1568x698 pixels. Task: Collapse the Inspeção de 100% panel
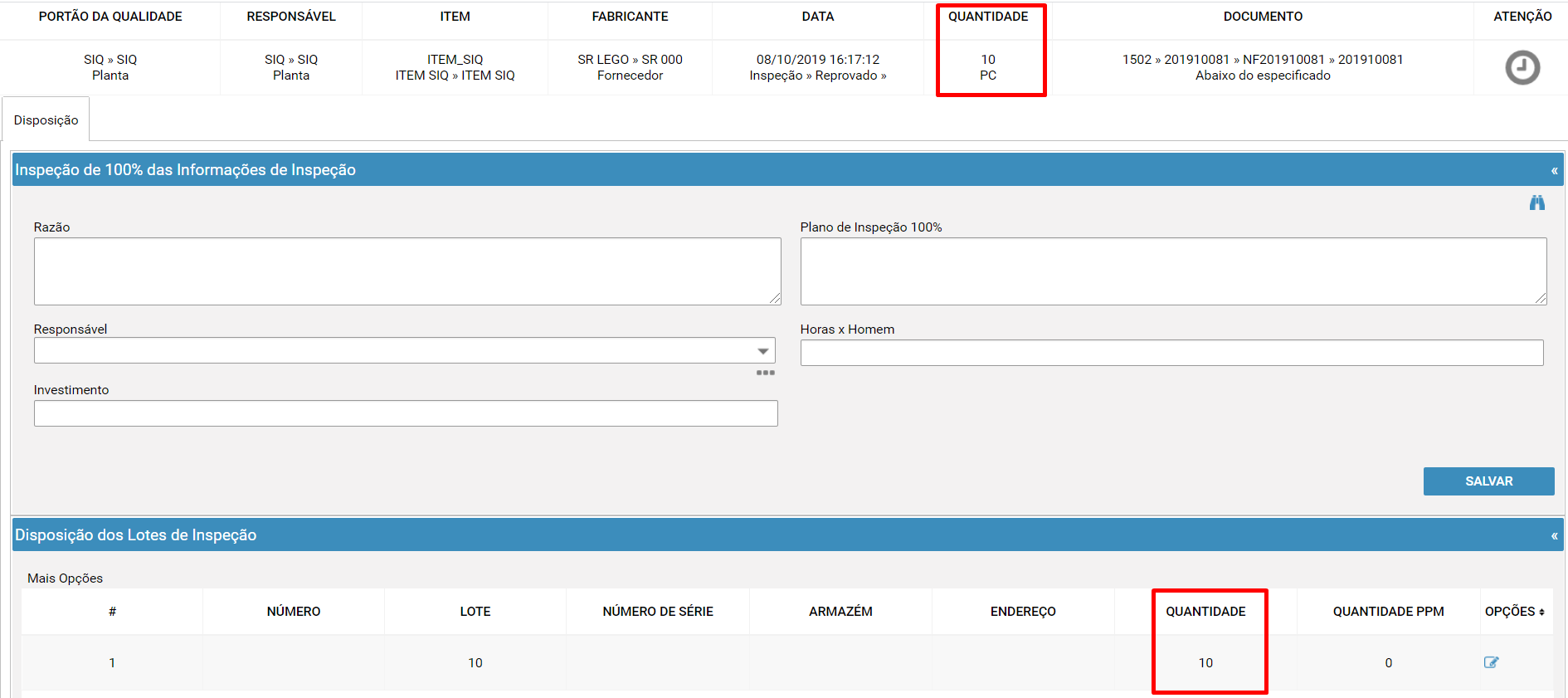pos(1554,171)
